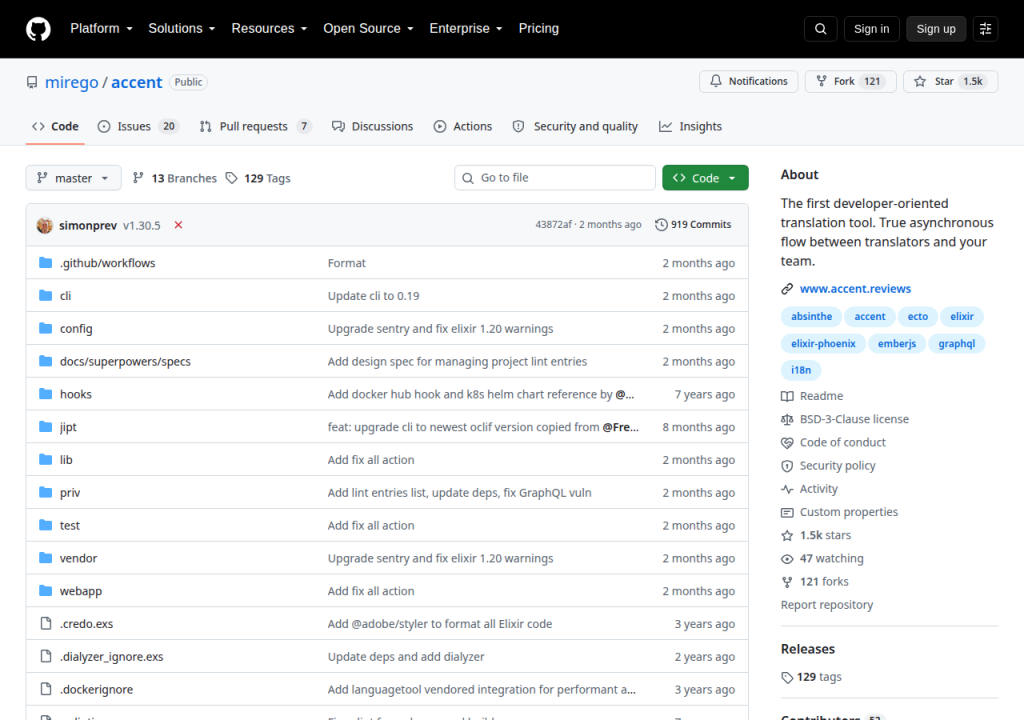Click the link icon next to www.accent.reviews

click(787, 289)
